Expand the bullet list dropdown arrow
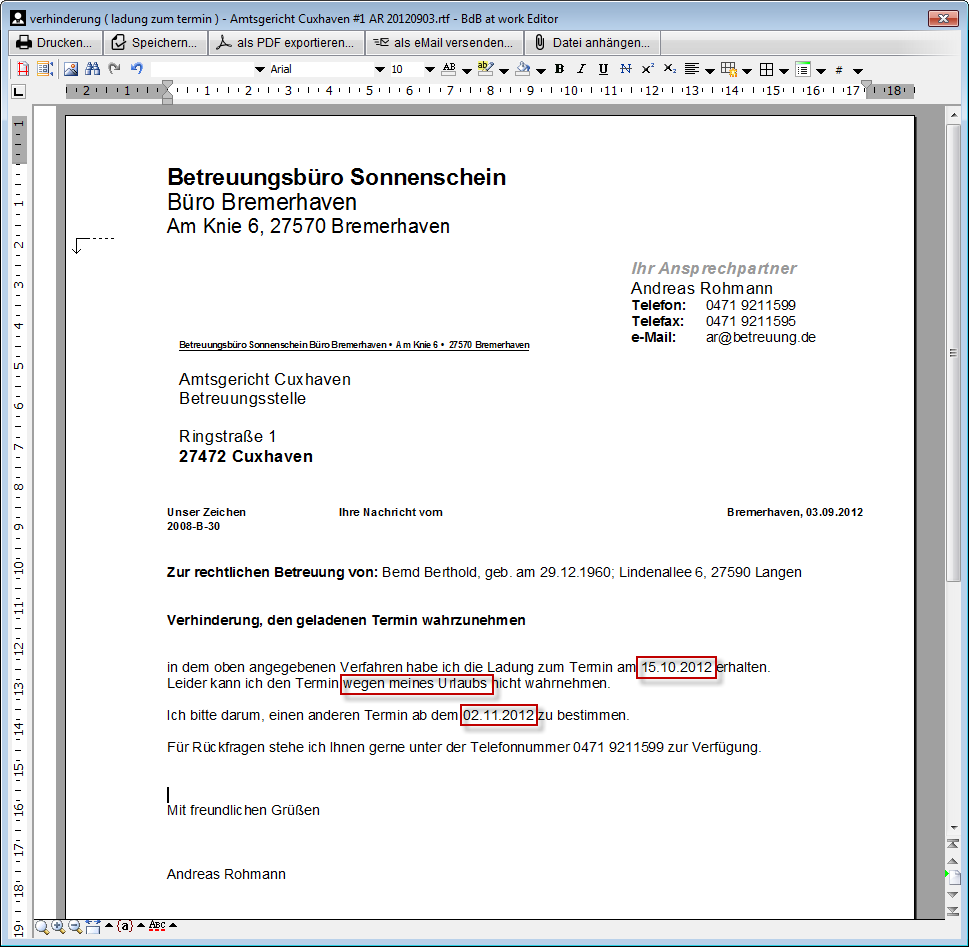969x947 pixels. [x=821, y=70]
